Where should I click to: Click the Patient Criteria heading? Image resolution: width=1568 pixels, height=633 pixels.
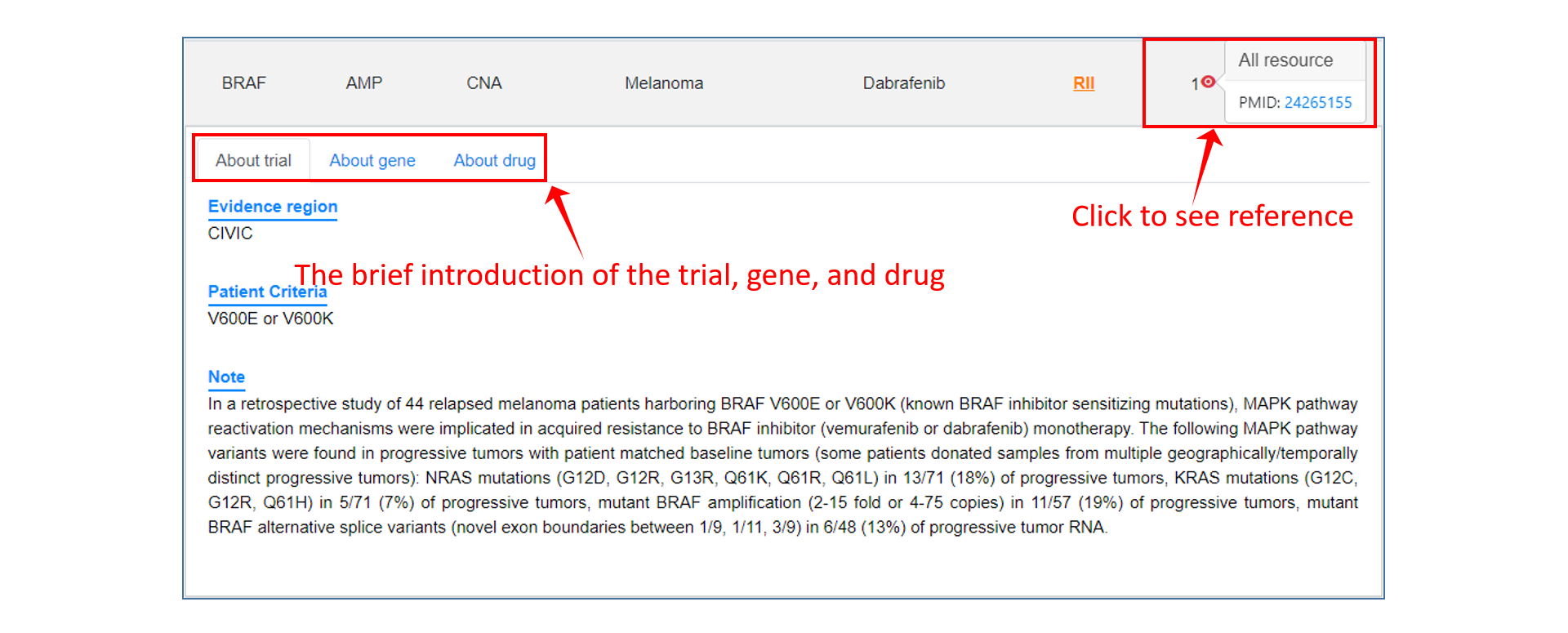tap(267, 292)
